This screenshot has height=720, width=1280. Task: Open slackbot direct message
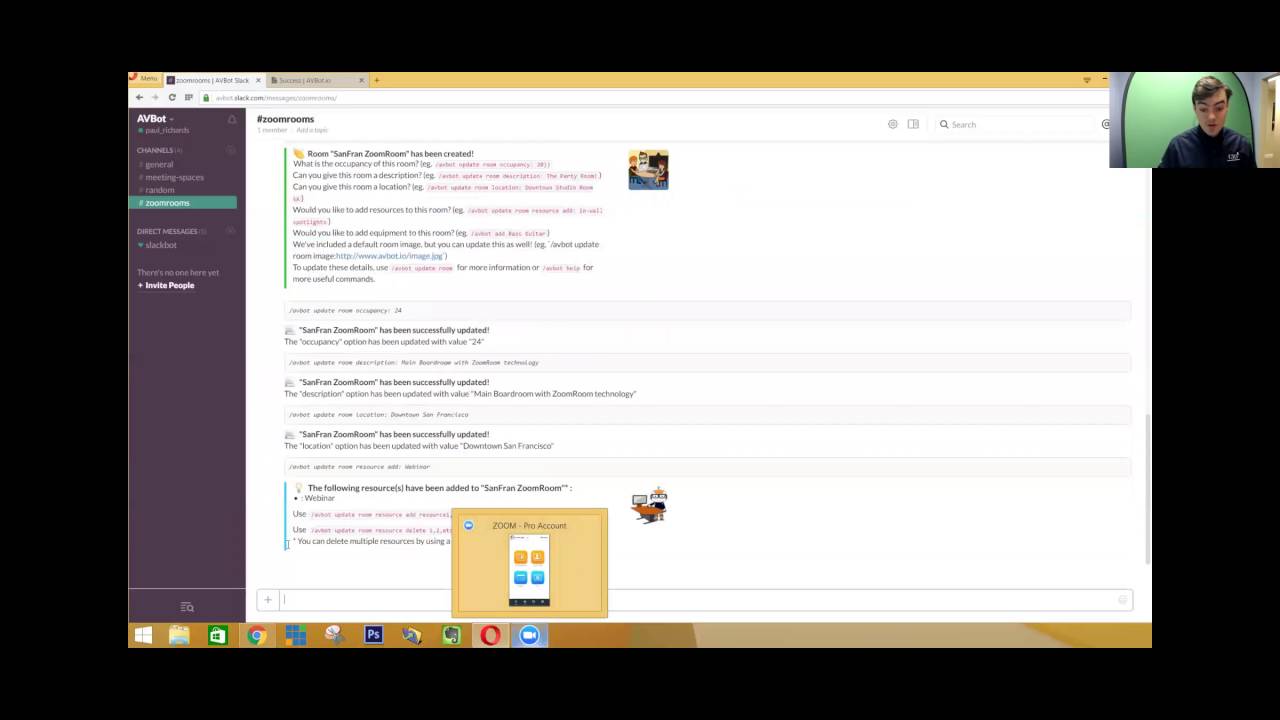[160, 245]
